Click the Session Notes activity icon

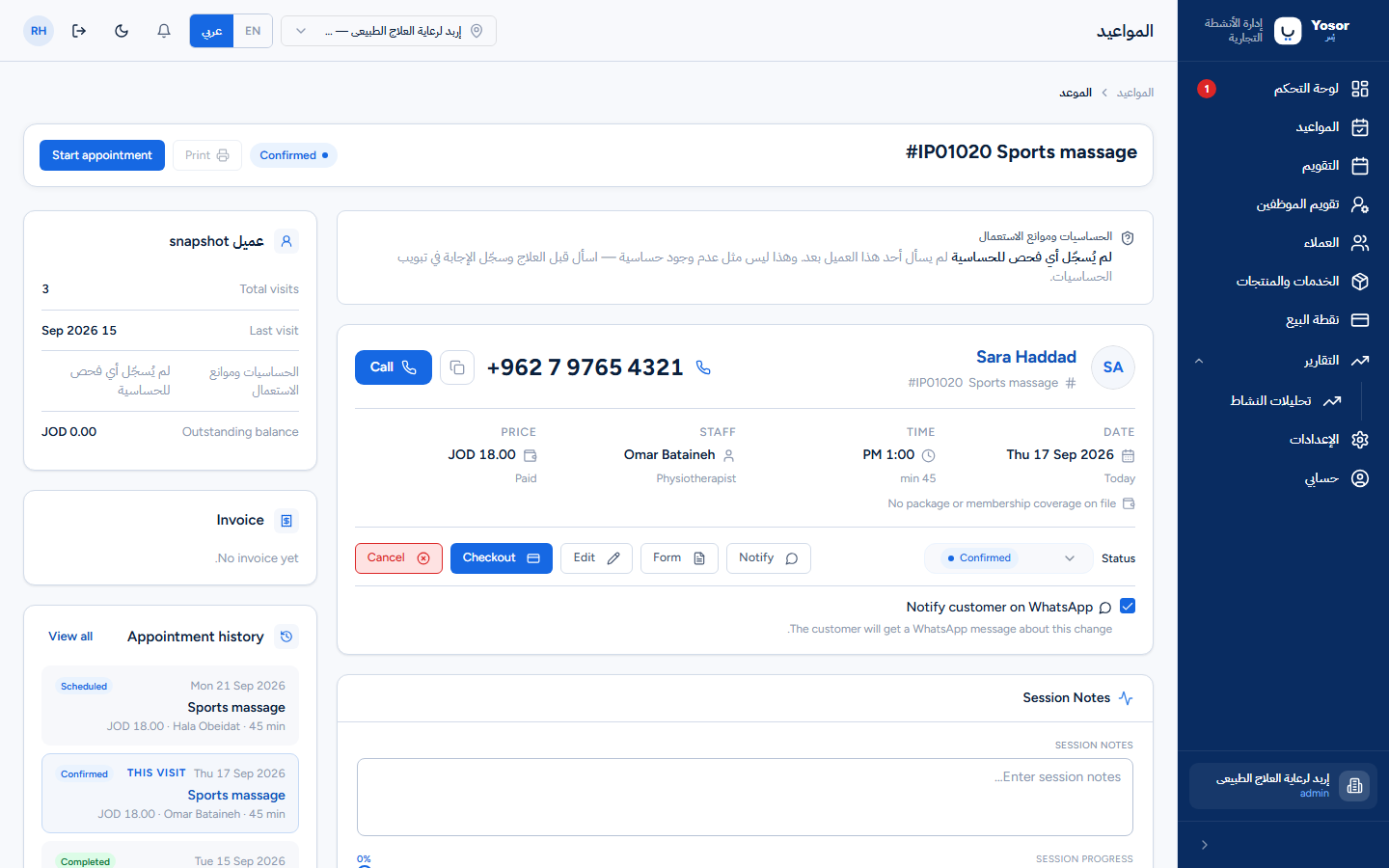coord(1126,698)
